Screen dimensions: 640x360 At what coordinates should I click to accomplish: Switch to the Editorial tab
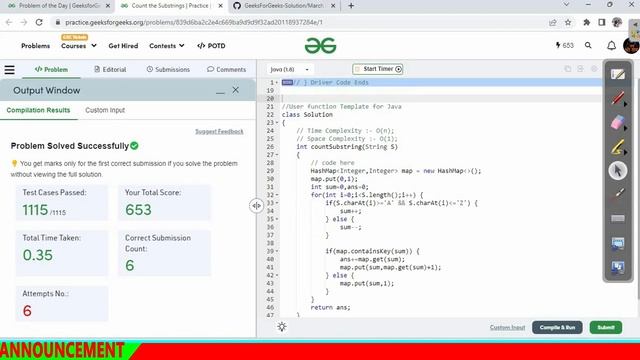pyautogui.click(x=110, y=69)
